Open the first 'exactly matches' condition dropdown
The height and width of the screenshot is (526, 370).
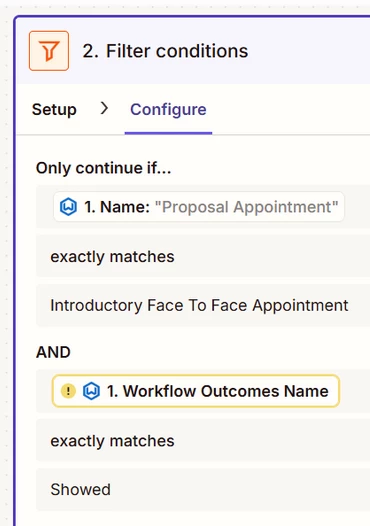click(x=203, y=257)
